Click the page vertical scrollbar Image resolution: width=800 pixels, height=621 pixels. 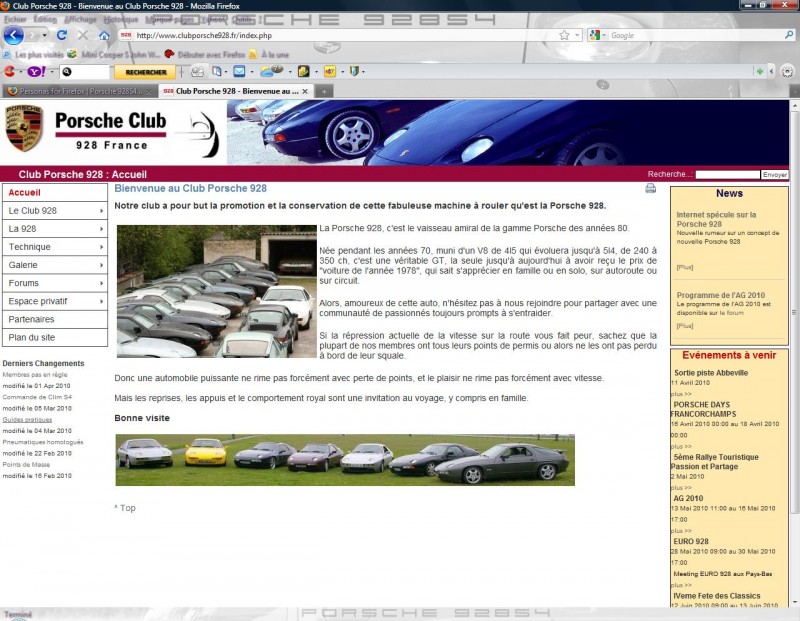tap(794, 312)
